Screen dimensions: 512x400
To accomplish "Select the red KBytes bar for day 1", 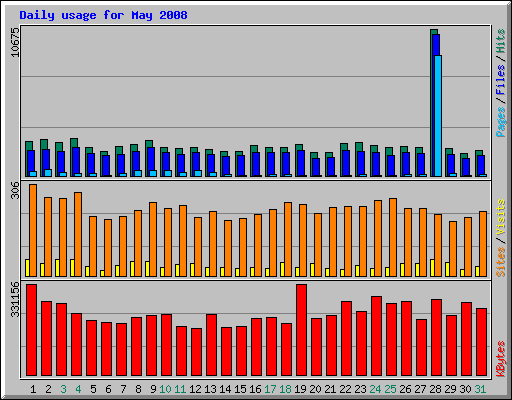I will (x=31, y=330).
